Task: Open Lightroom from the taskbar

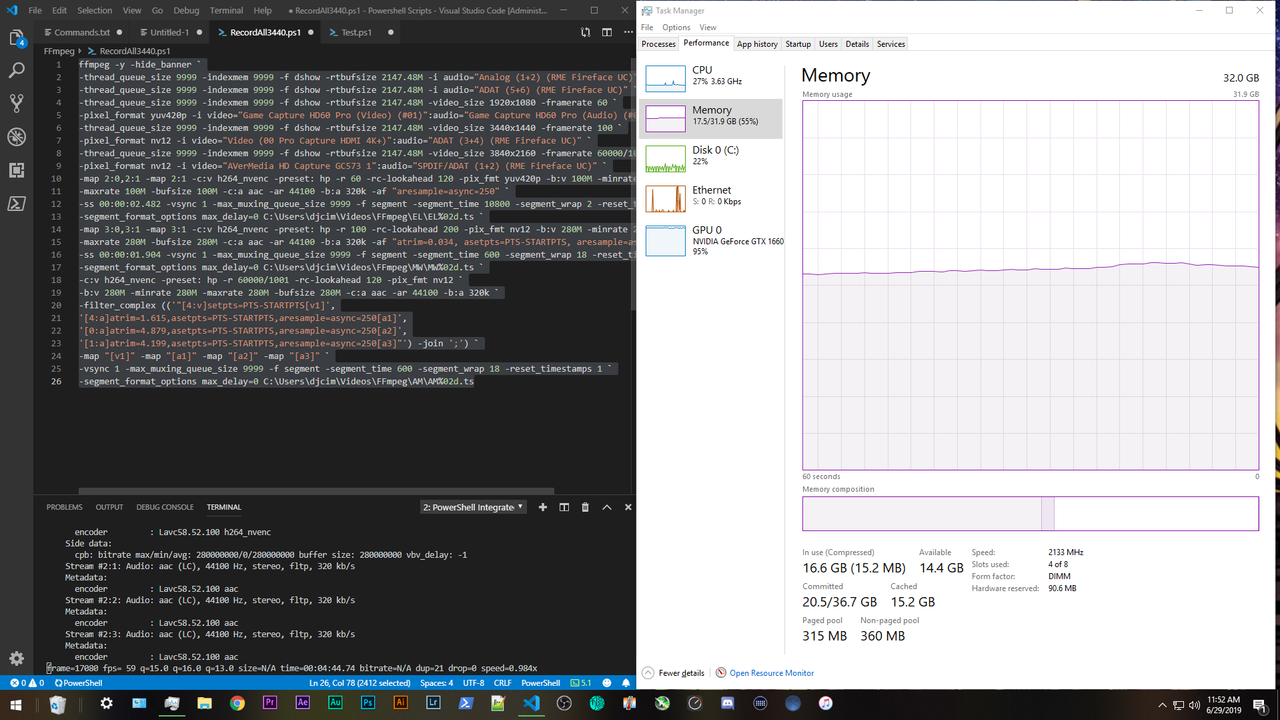Action: (433, 704)
